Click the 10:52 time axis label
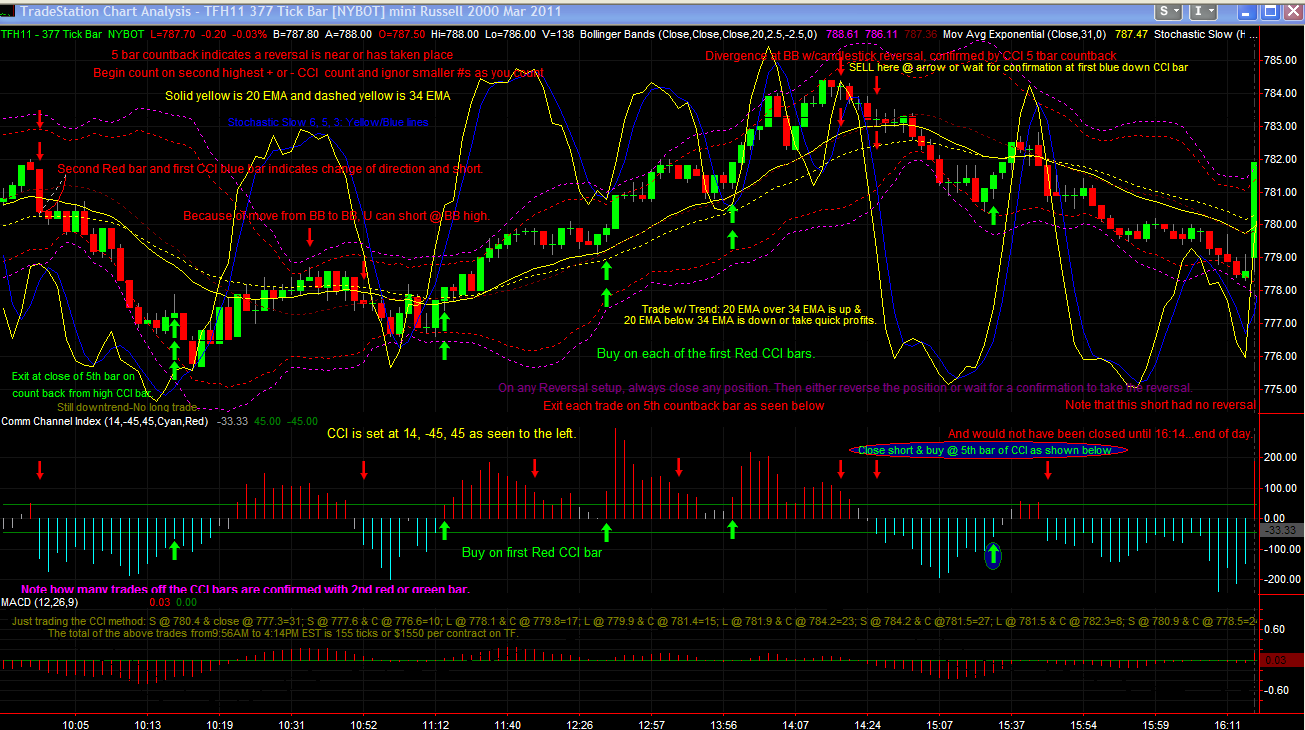Image resolution: width=1305 pixels, height=730 pixels. tap(364, 724)
